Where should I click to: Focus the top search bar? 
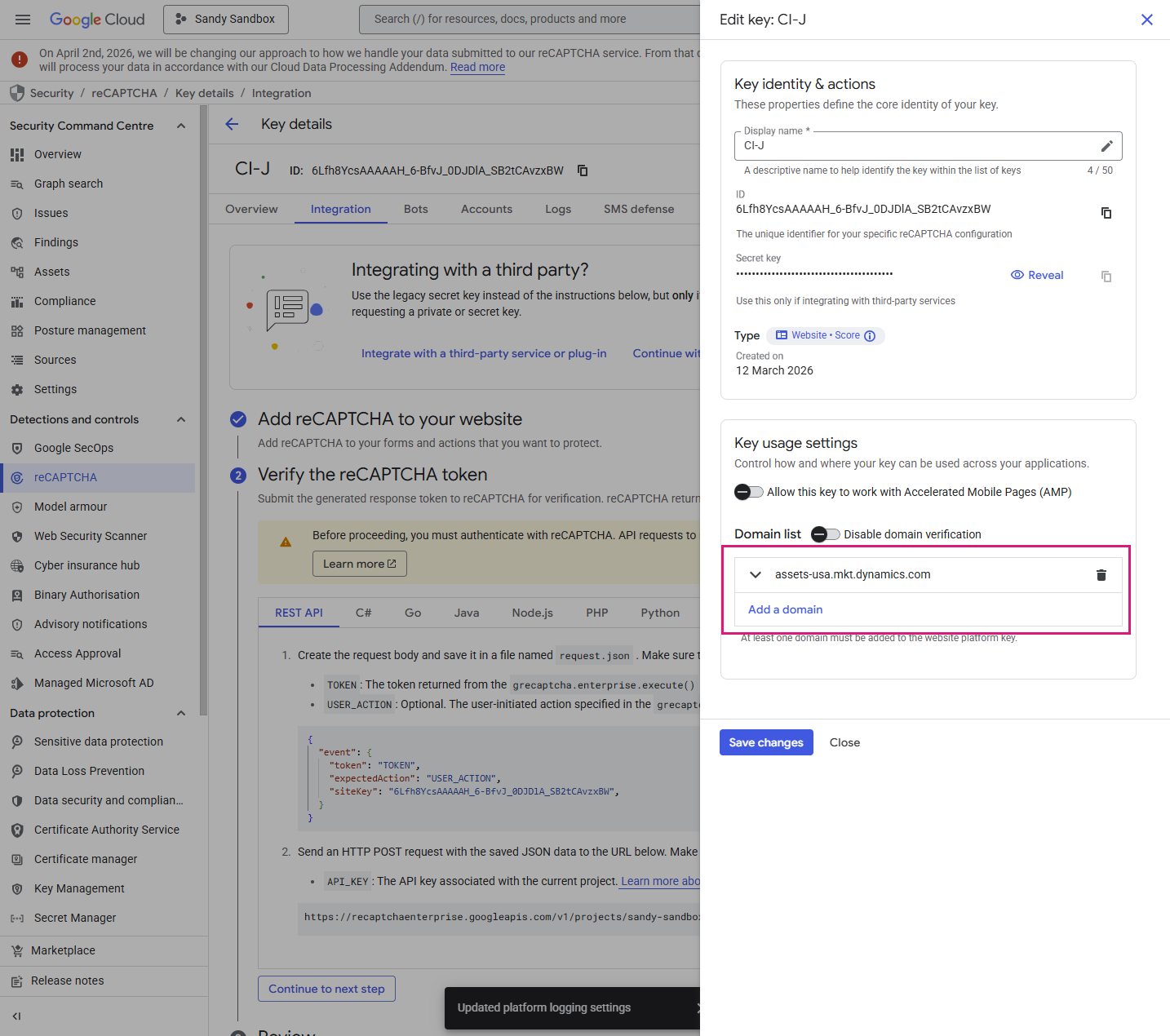pos(530,19)
